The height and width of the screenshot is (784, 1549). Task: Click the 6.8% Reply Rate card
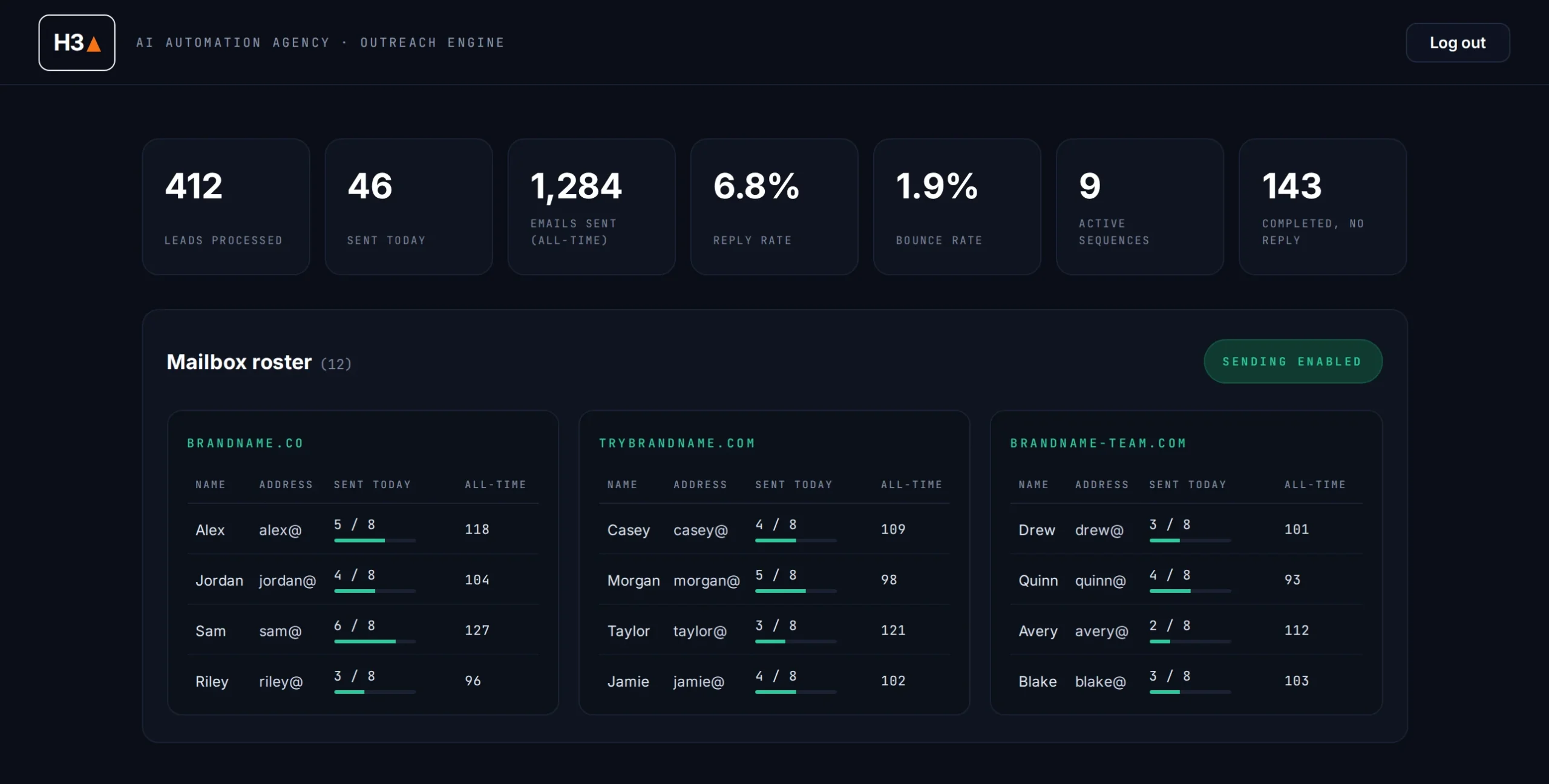pyautogui.click(x=774, y=207)
